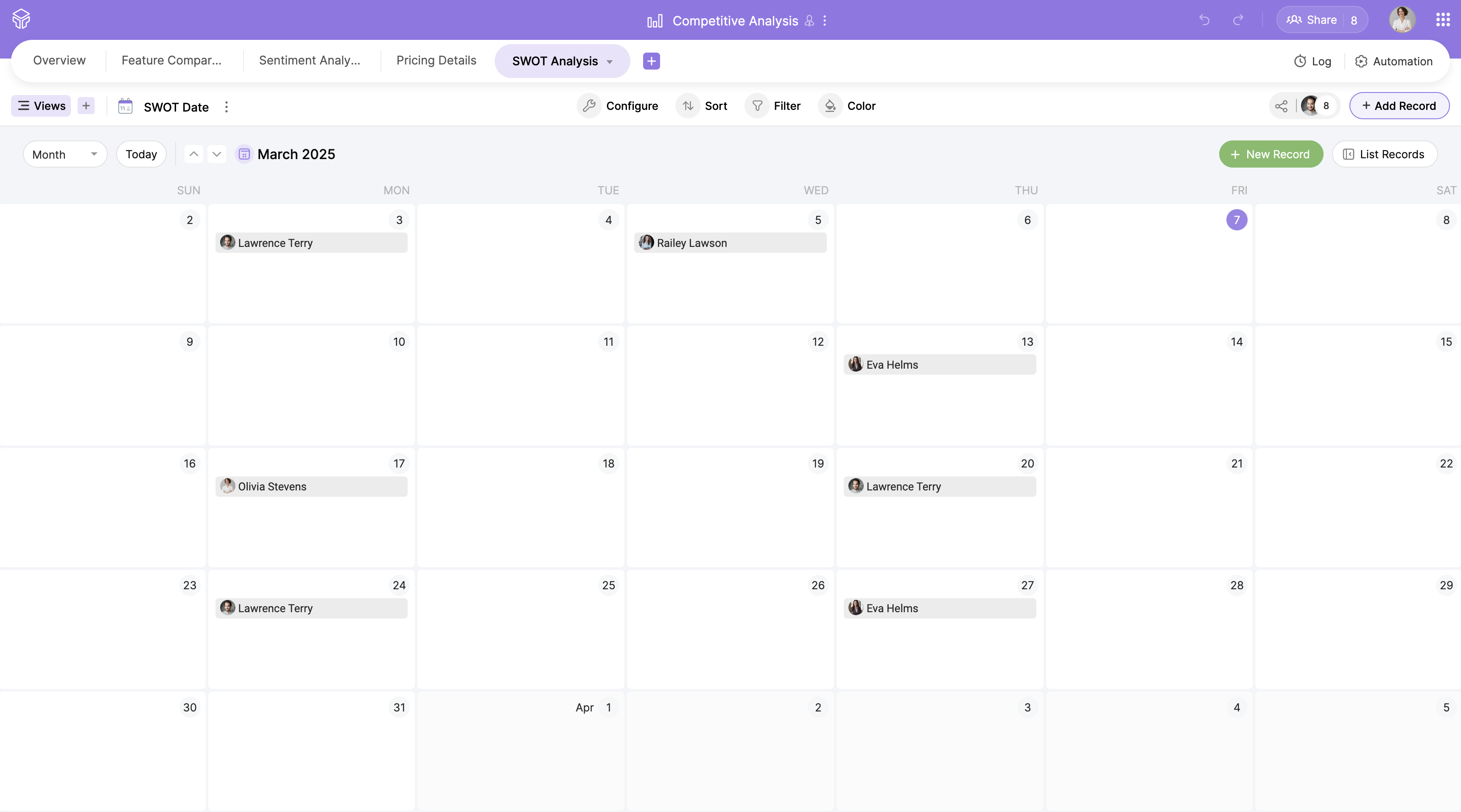This screenshot has width=1461, height=812.
Task: Open the Automation settings
Action: point(1394,61)
